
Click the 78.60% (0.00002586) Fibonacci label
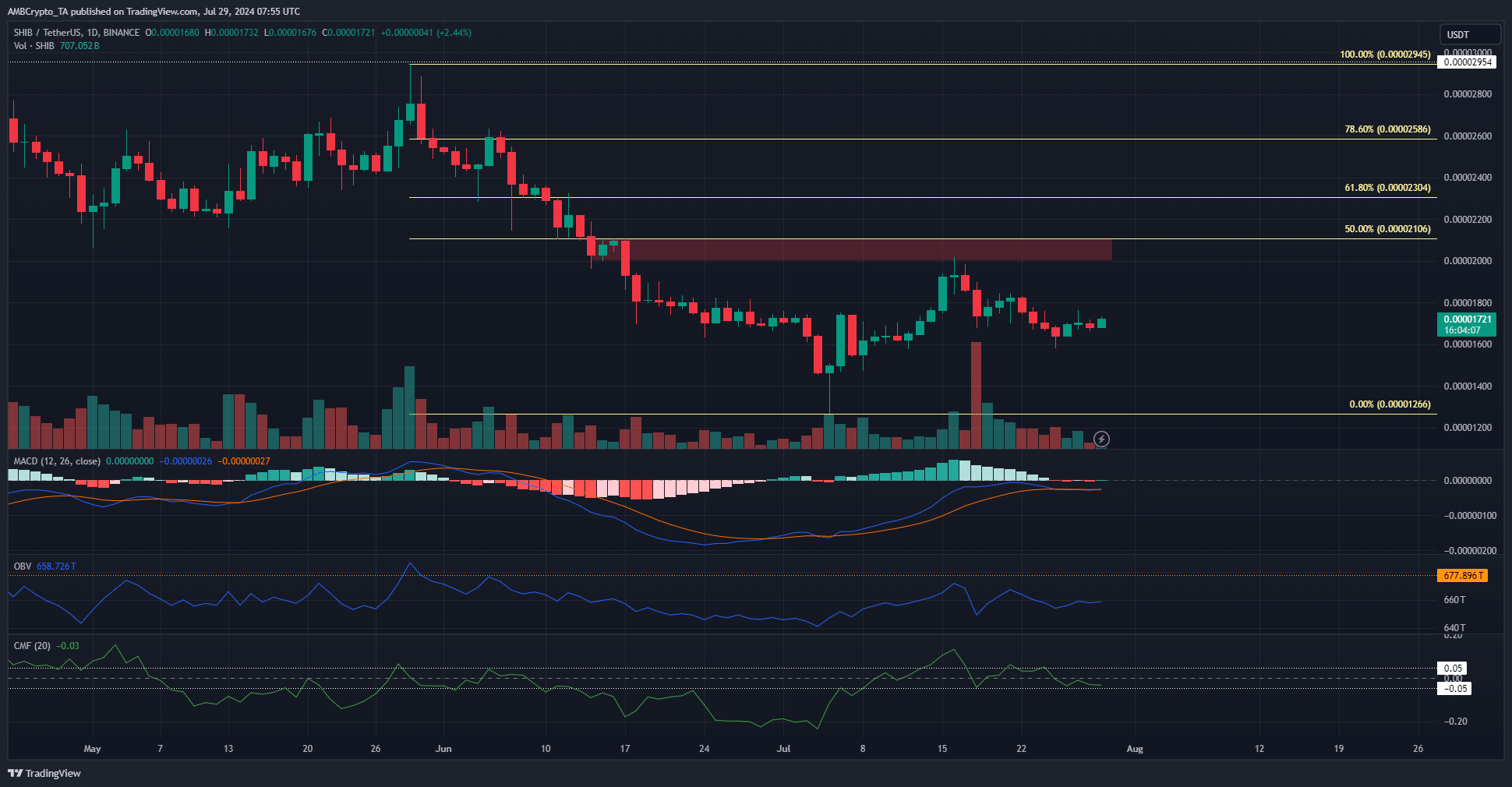point(1387,129)
